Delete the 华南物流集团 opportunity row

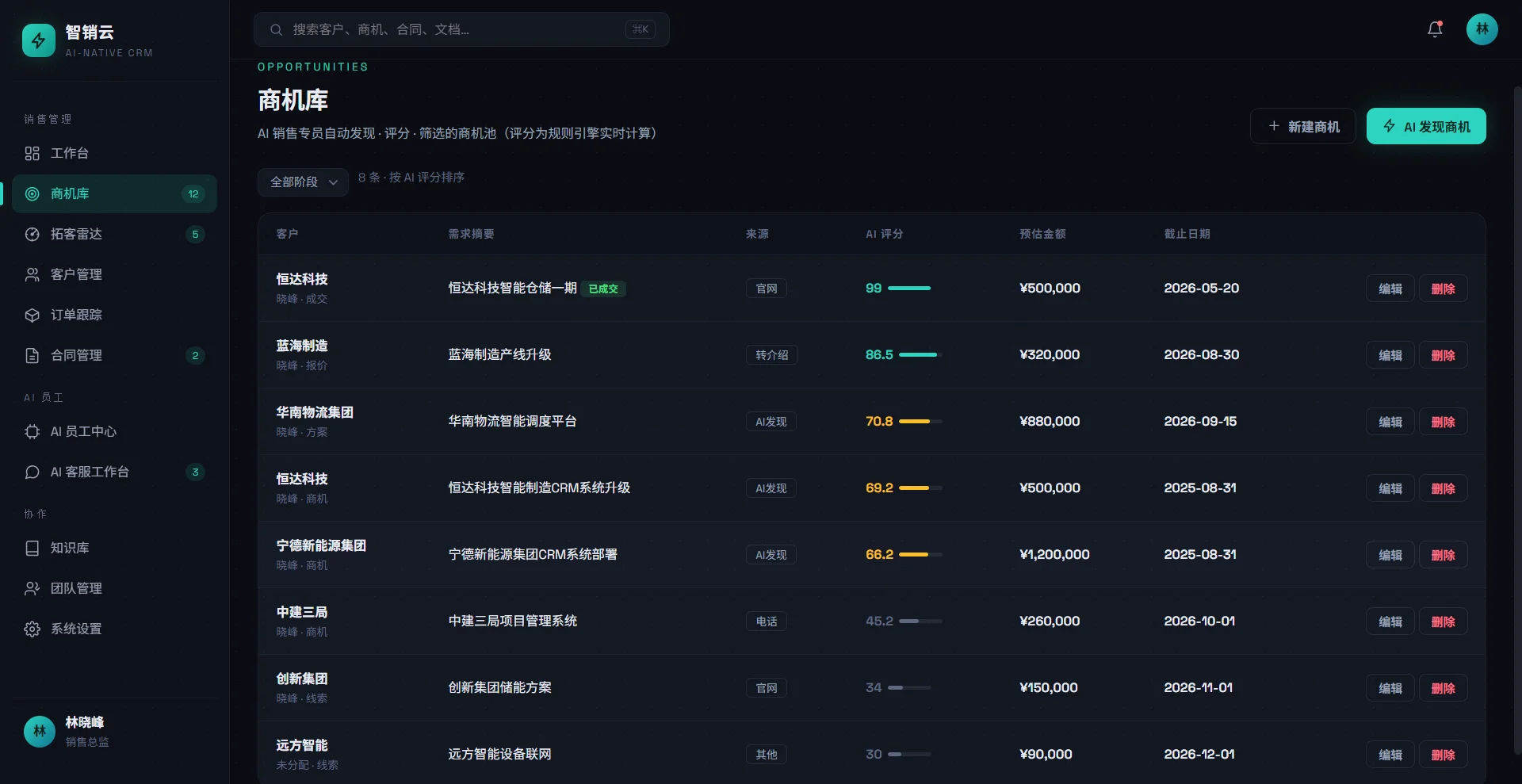(x=1444, y=422)
